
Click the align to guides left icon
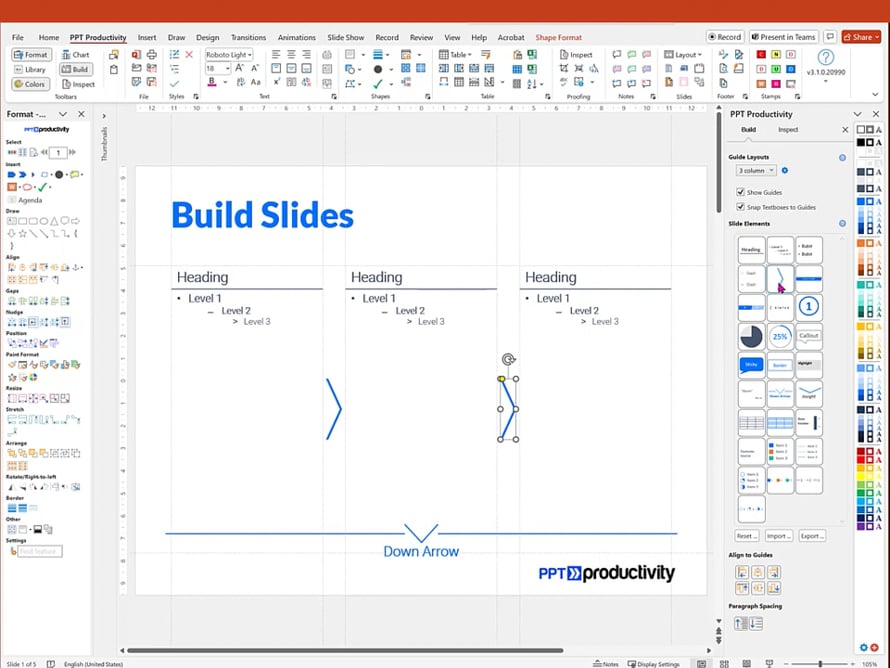click(x=742, y=572)
